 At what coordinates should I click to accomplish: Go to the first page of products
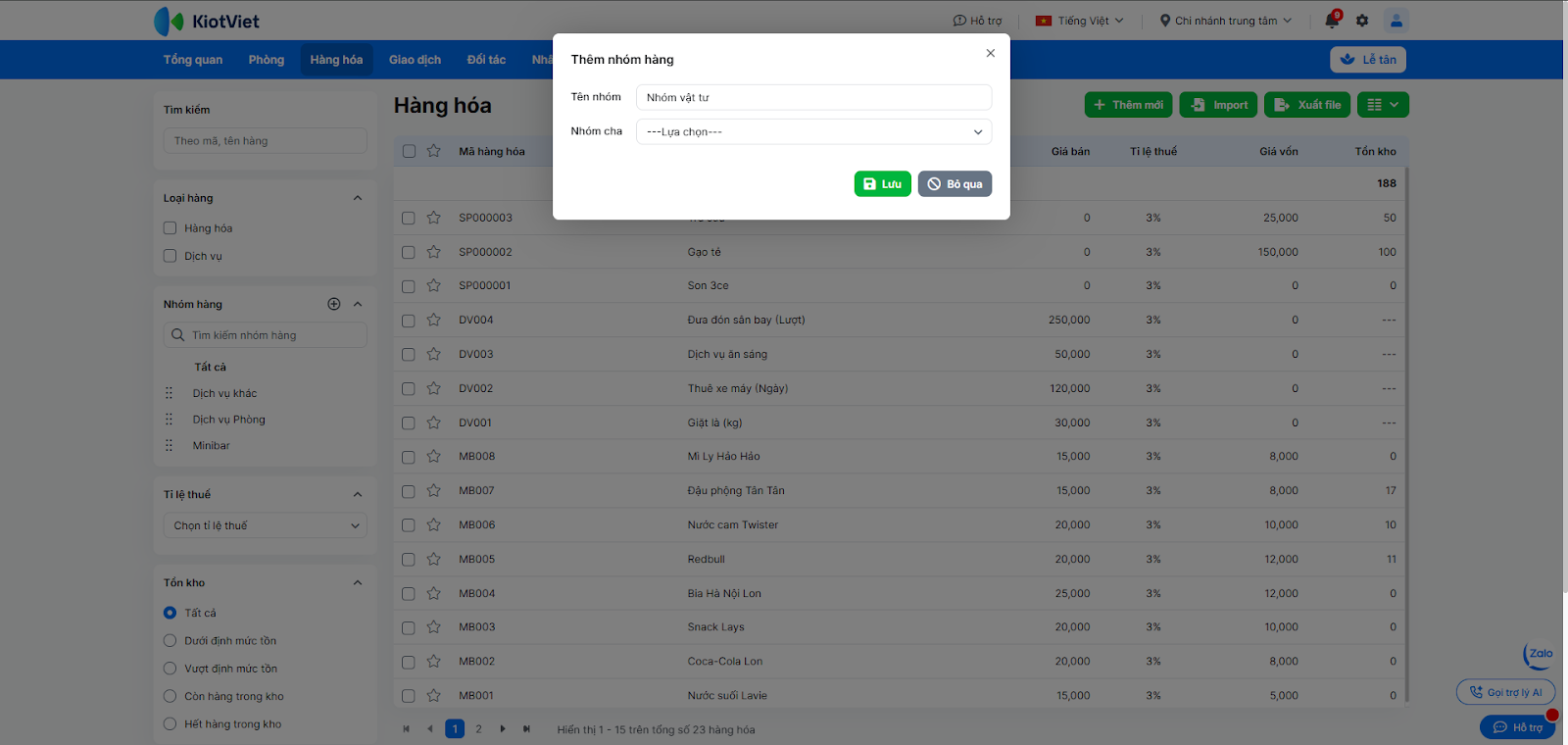click(x=407, y=728)
